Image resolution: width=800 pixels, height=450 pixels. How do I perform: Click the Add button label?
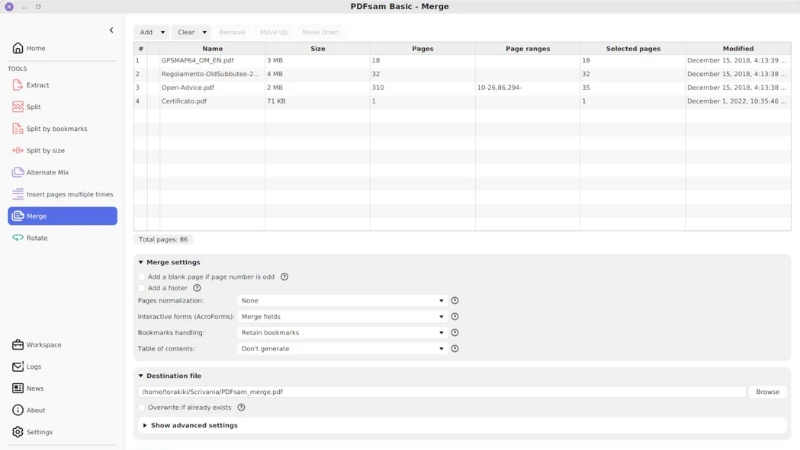(x=146, y=32)
